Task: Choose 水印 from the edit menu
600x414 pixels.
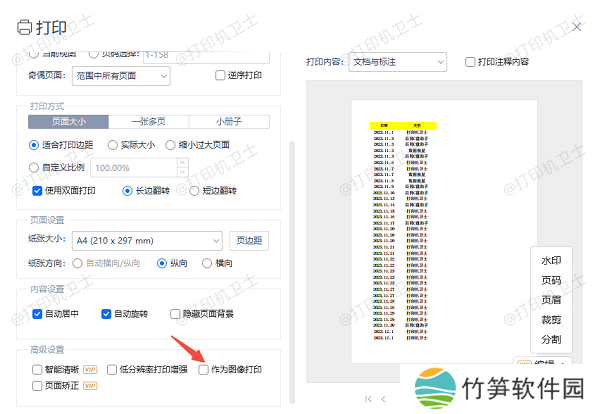Action: click(551, 261)
